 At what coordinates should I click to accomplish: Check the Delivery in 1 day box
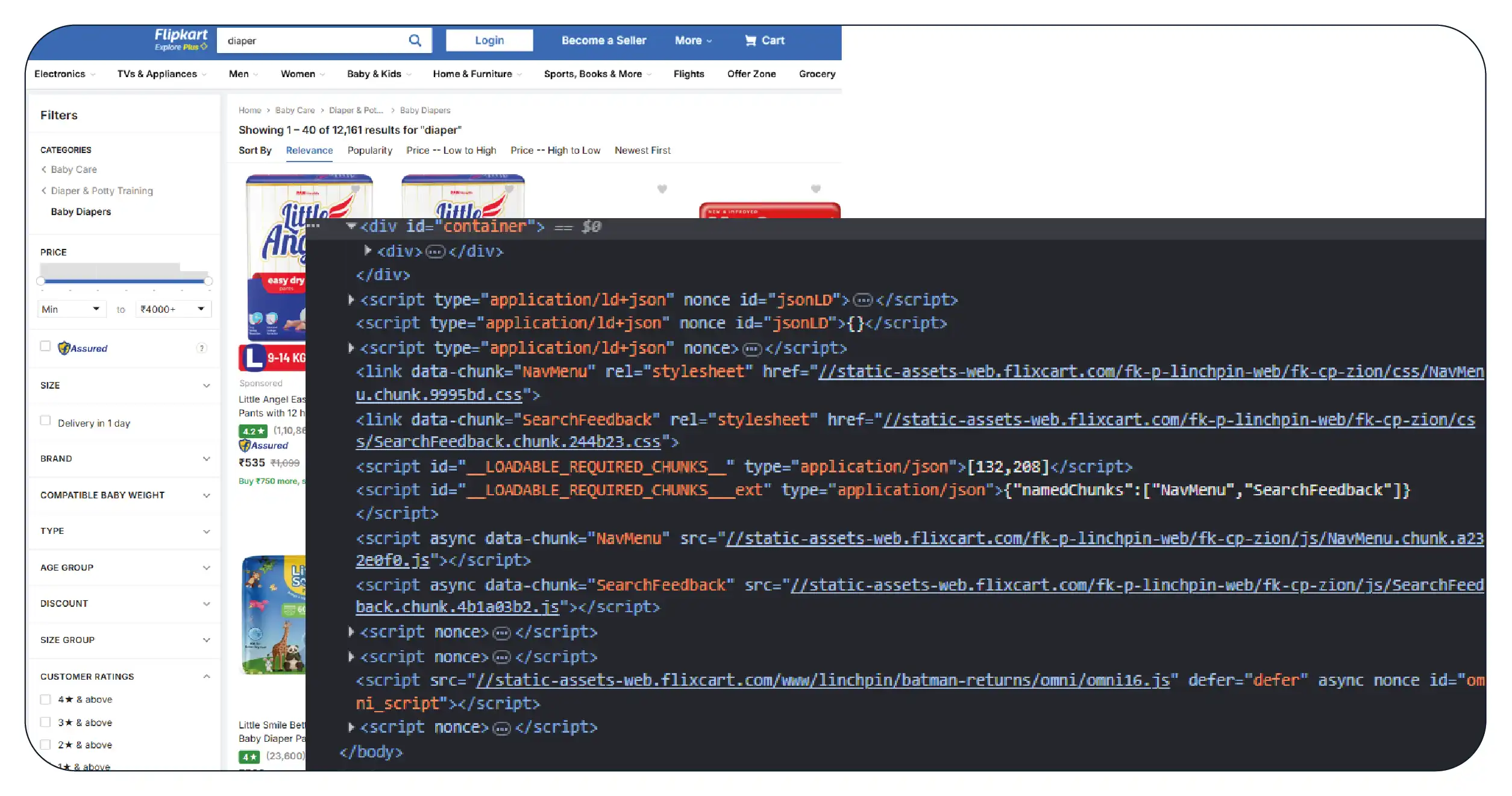pos(45,421)
